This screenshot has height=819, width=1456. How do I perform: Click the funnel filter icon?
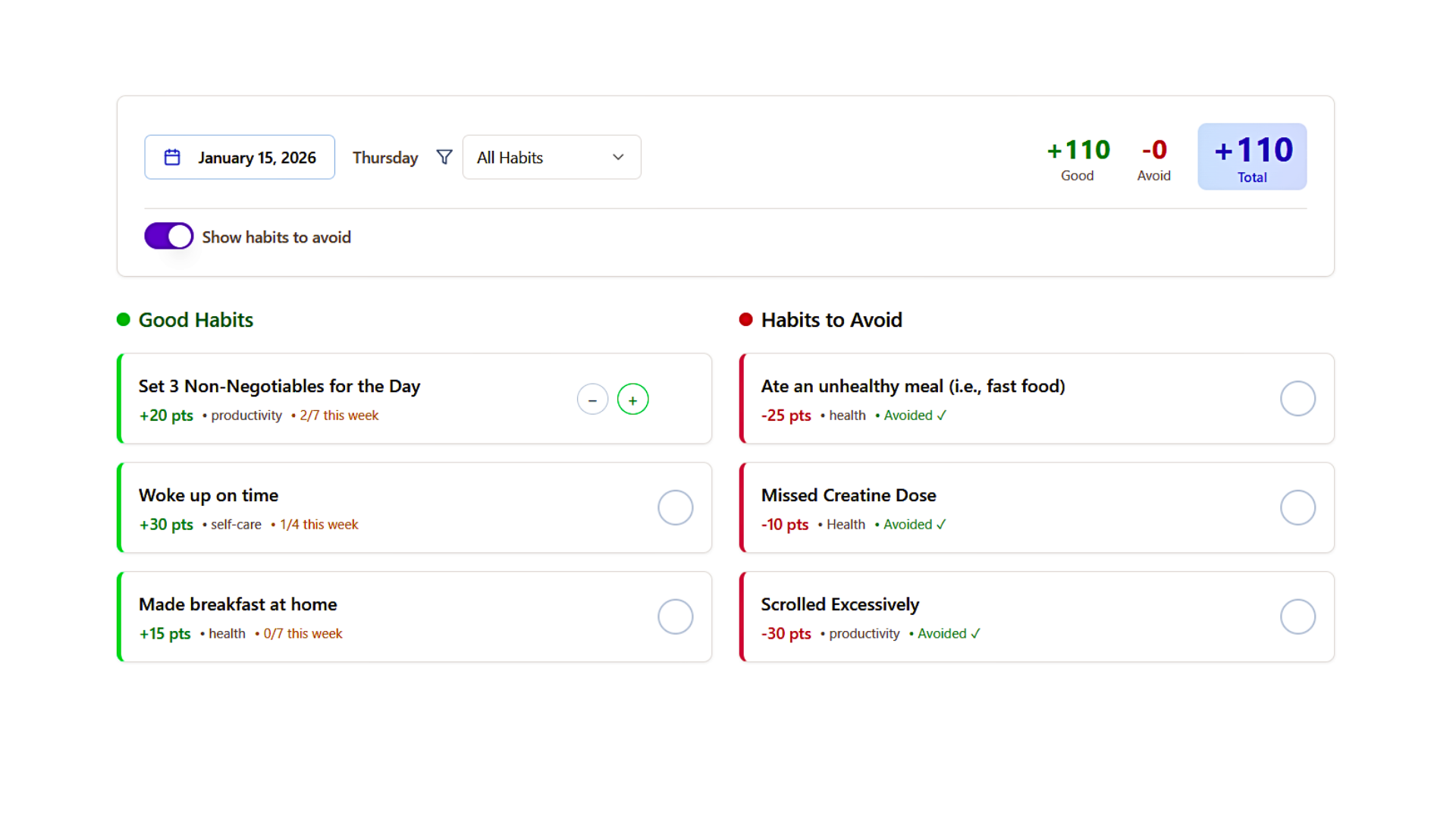pos(444,157)
